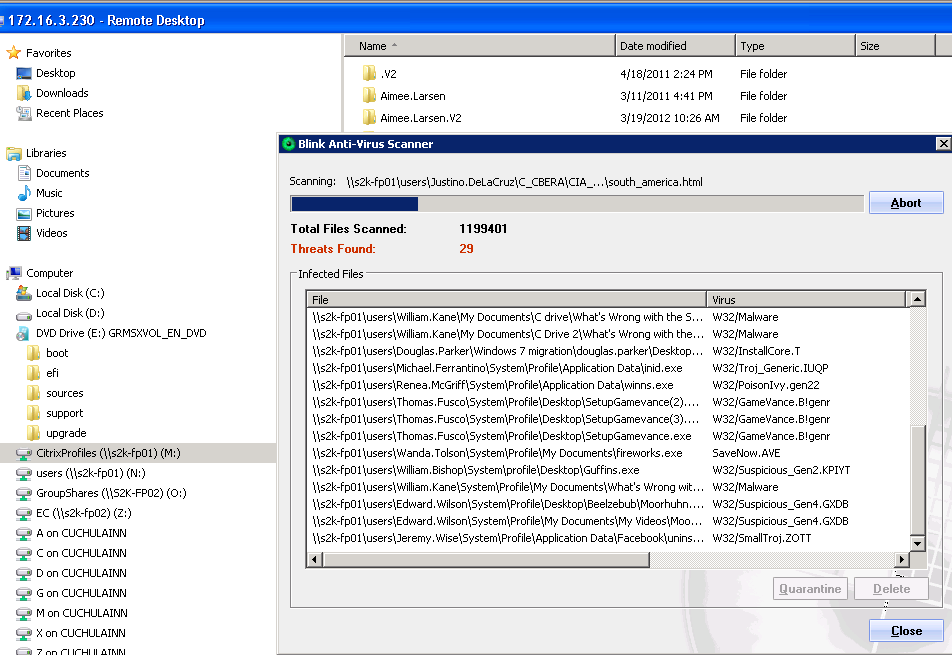Select the Jeremy.Wise Facebook infected file row
Viewport: 952px width, 655px height.
[608, 538]
